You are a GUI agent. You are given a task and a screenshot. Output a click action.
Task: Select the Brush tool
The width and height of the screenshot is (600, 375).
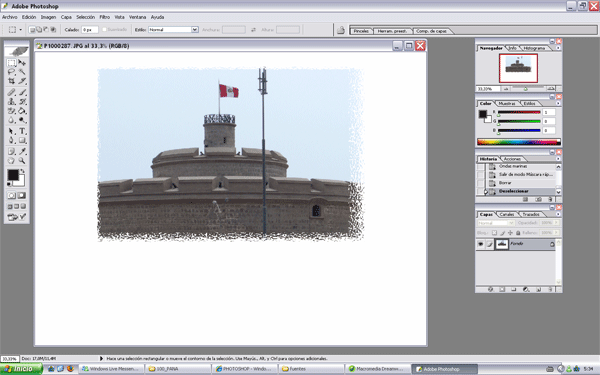coord(22,92)
